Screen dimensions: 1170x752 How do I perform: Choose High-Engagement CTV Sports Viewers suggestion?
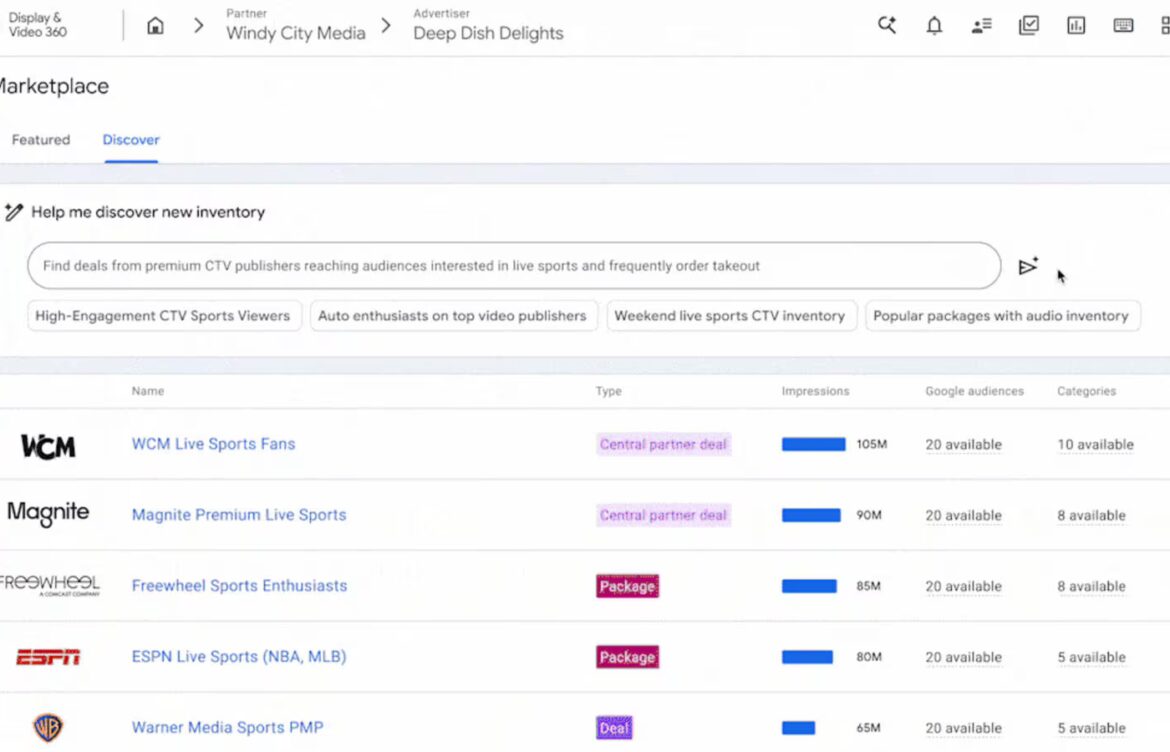[164, 316]
